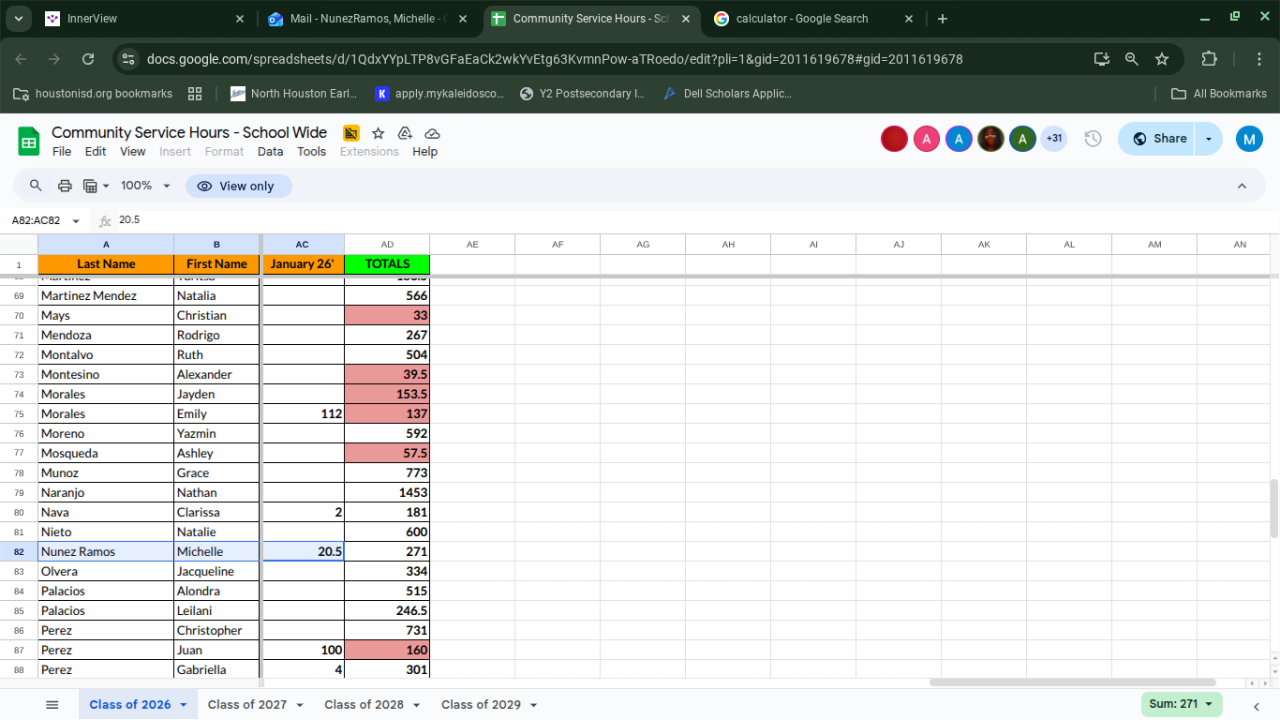Close the InnerView tab
1280x720 pixels.
click(x=240, y=19)
